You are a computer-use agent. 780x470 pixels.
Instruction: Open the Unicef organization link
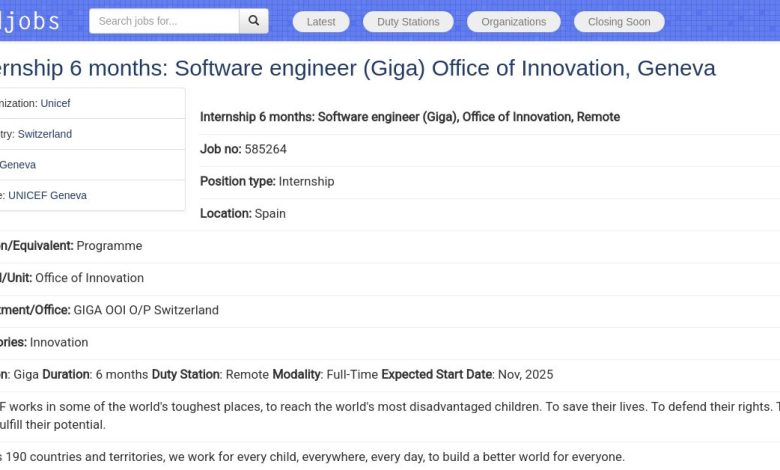[x=55, y=103]
